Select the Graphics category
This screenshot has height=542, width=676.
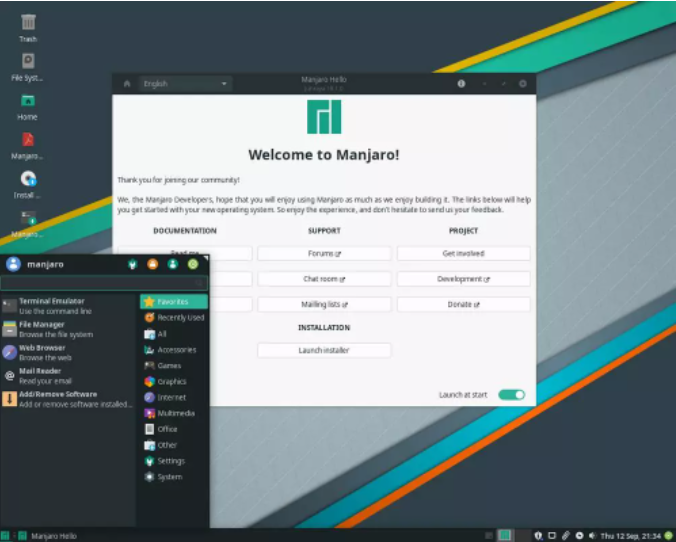pos(174,382)
